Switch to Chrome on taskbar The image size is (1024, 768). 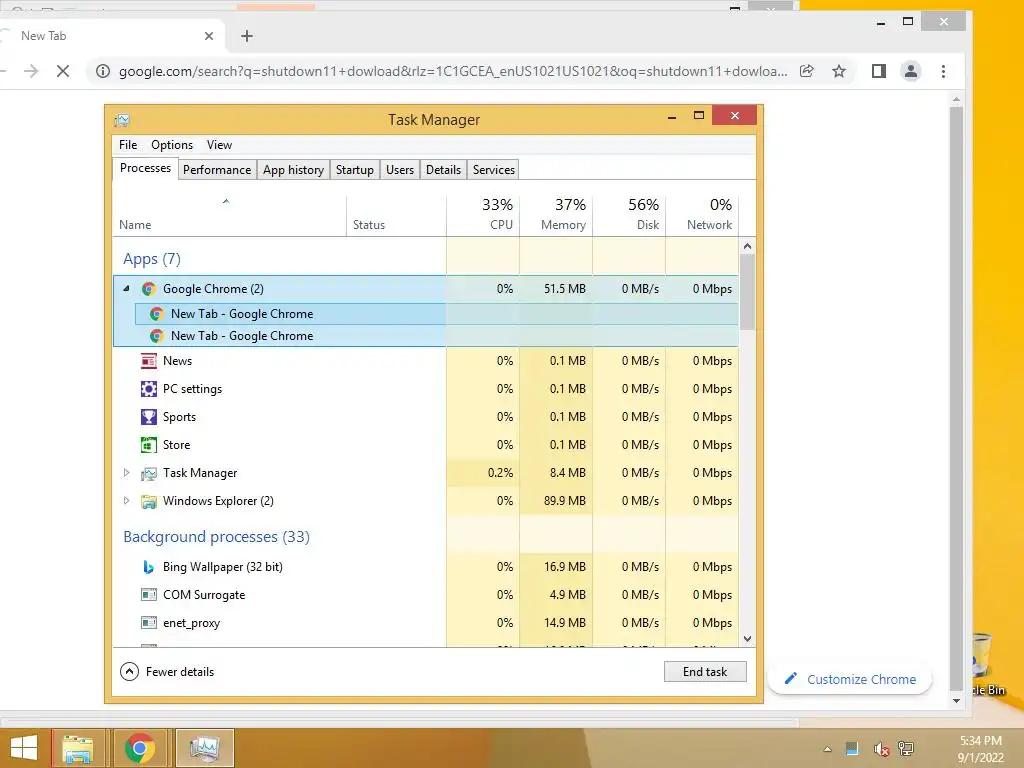pyautogui.click(x=139, y=748)
